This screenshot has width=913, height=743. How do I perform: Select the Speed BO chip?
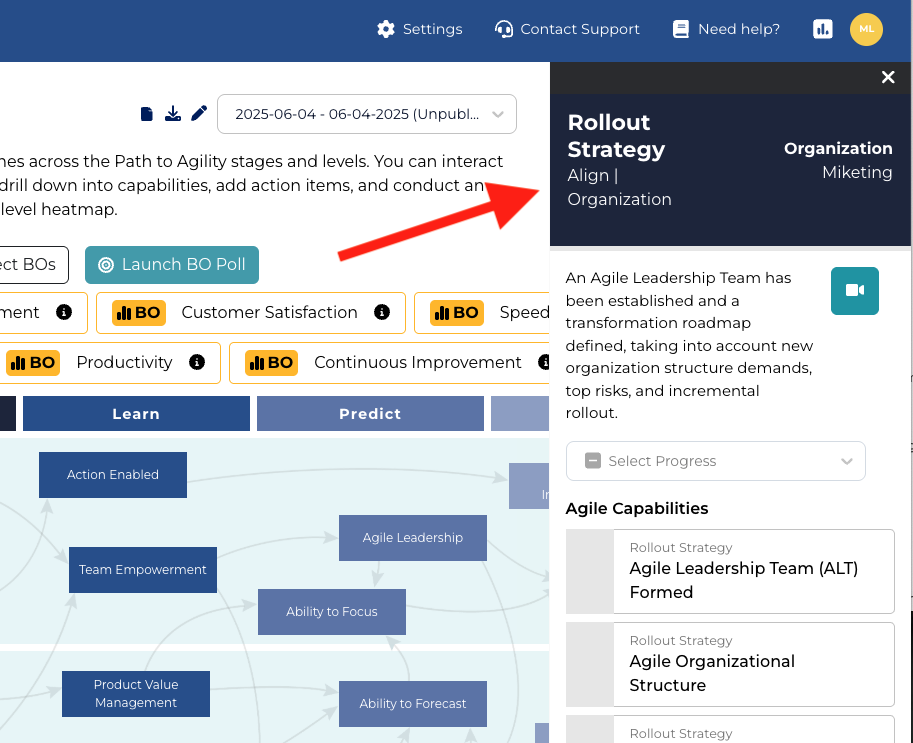tap(482, 313)
